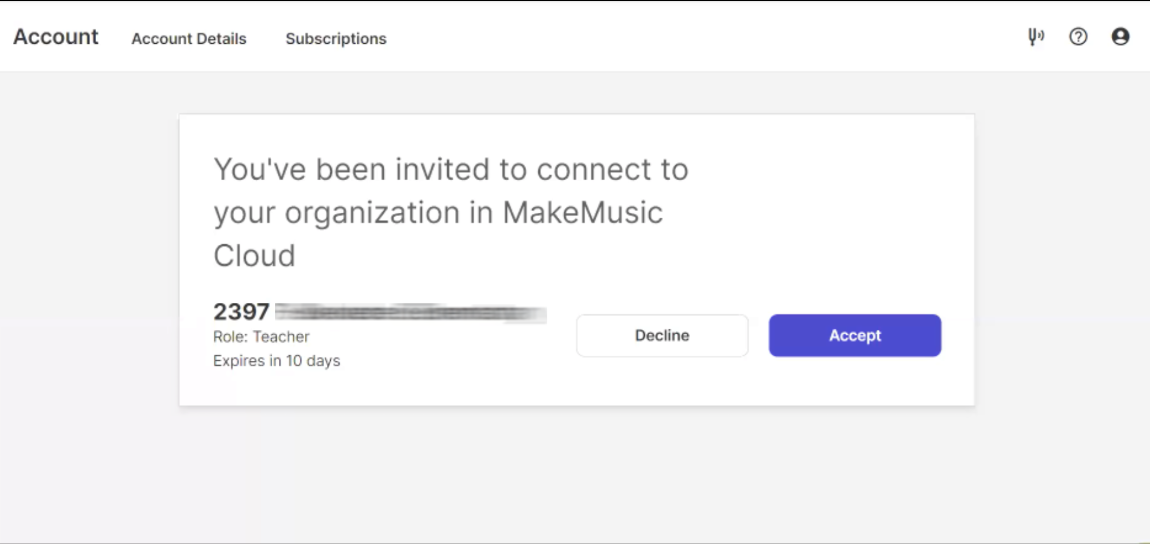The height and width of the screenshot is (544, 1150).
Task: Click the help question mark icon
Action: click(1078, 37)
